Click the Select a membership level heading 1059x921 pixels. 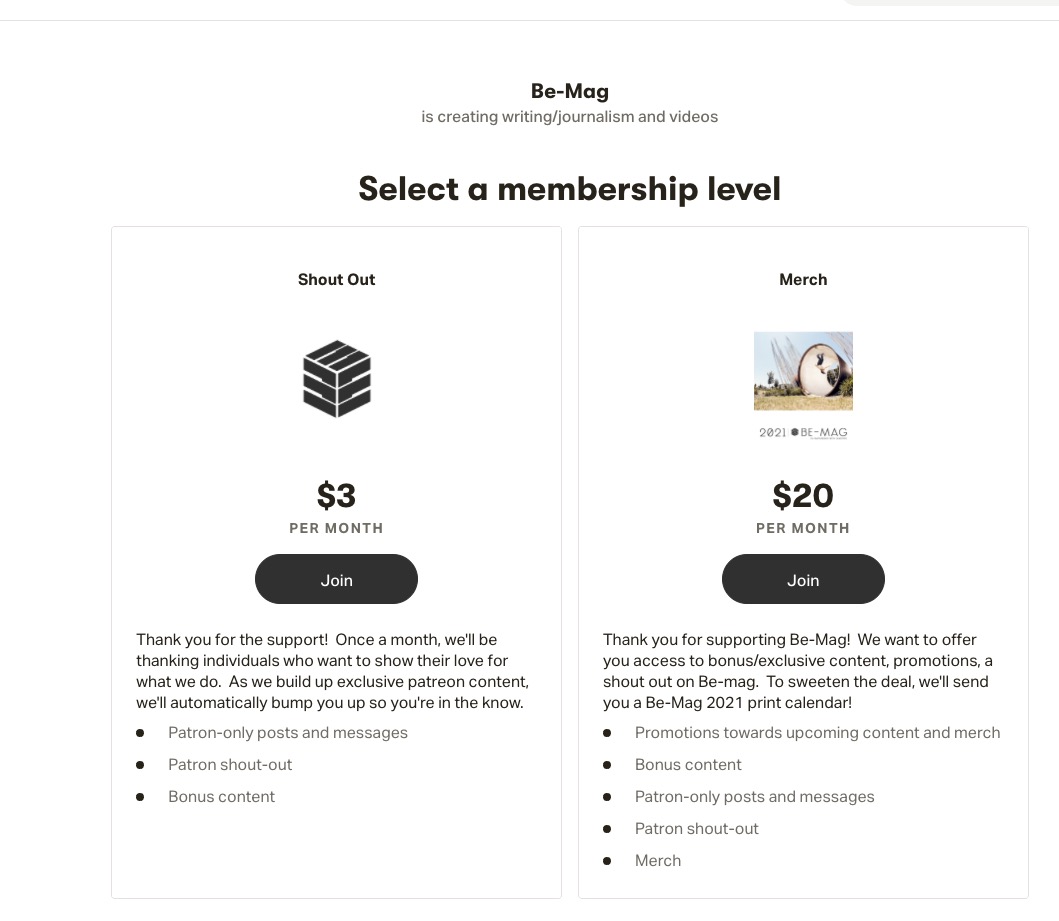(x=569, y=189)
